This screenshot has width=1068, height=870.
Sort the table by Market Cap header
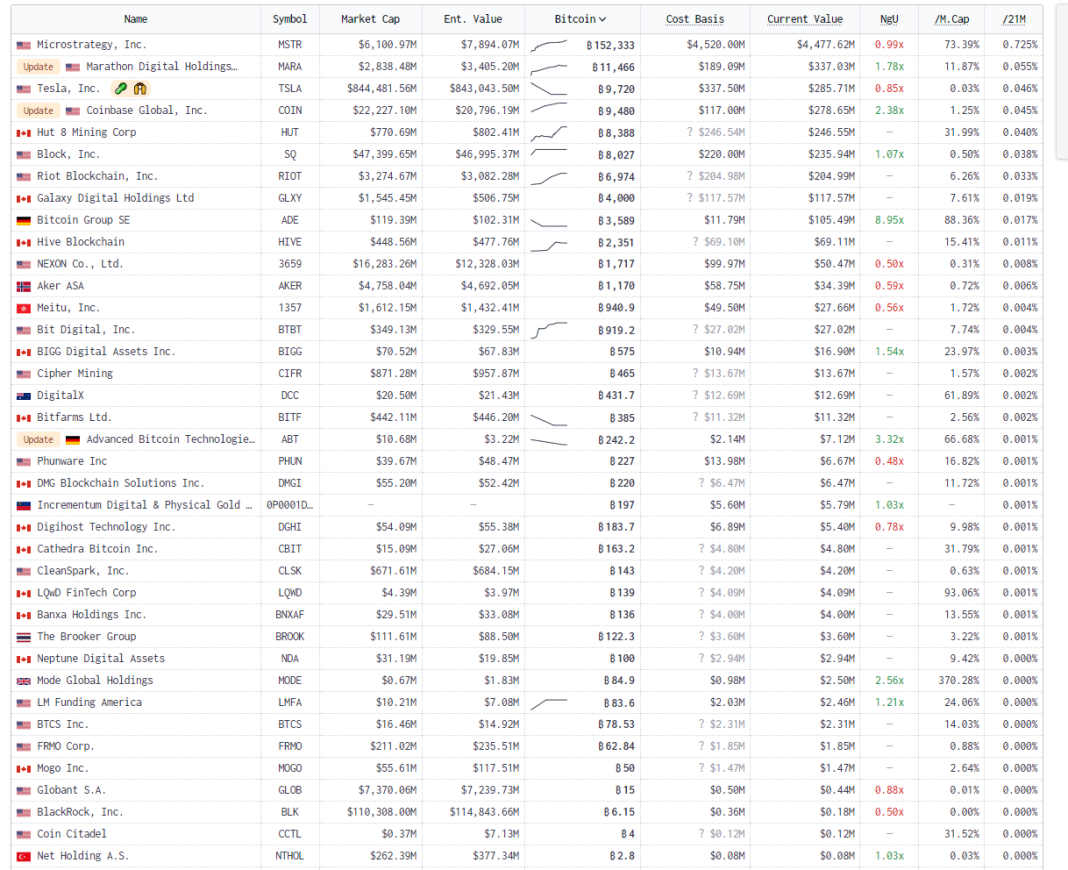click(372, 19)
